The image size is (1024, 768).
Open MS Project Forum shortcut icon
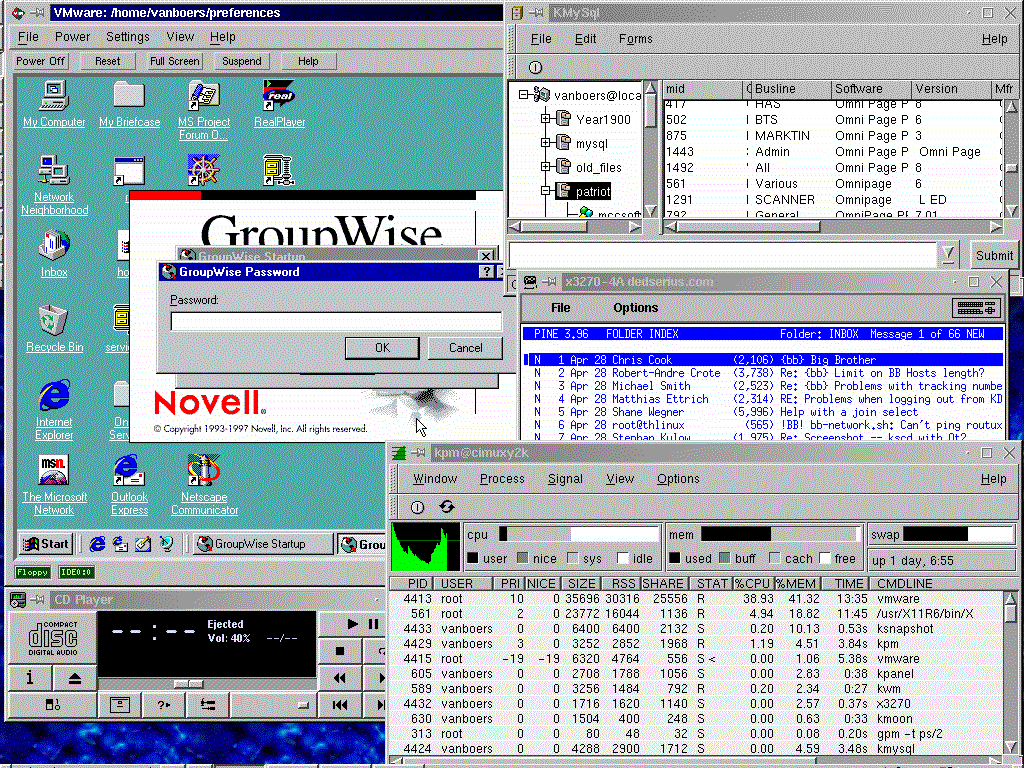pyautogui.click(x=204, y=110)
